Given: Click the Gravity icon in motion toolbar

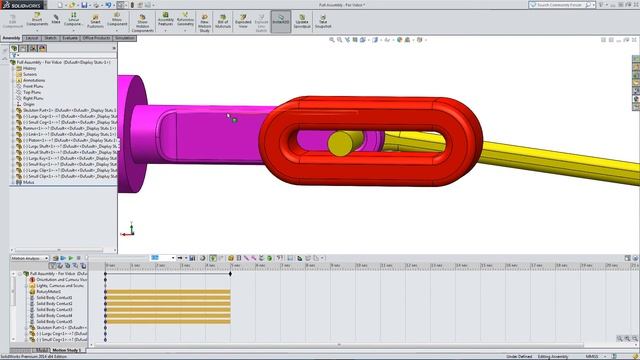Looking at the screenshot, I should click(x=269, y=258).
